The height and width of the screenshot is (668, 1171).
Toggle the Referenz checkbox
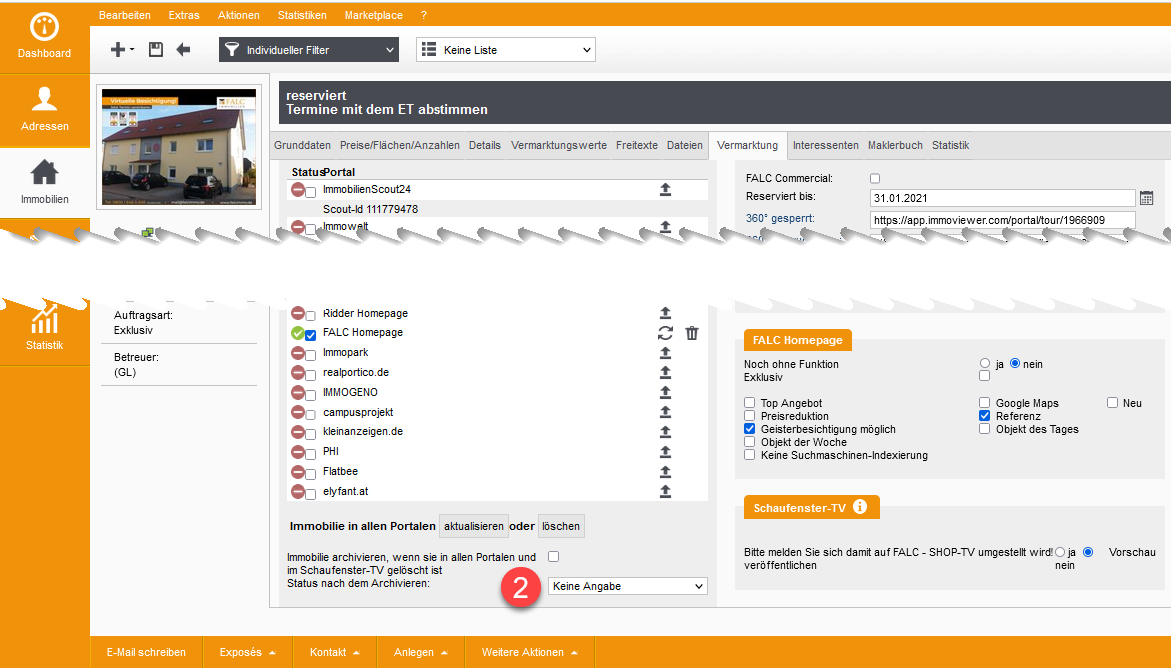tap(985, 416)
